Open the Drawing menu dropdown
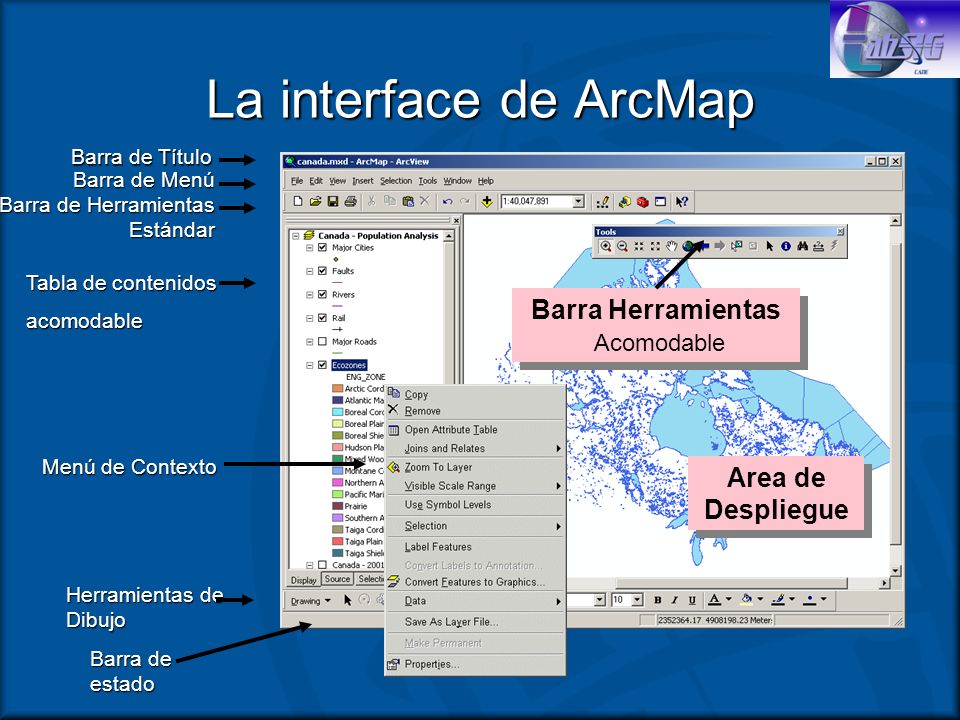 [310, 601]
